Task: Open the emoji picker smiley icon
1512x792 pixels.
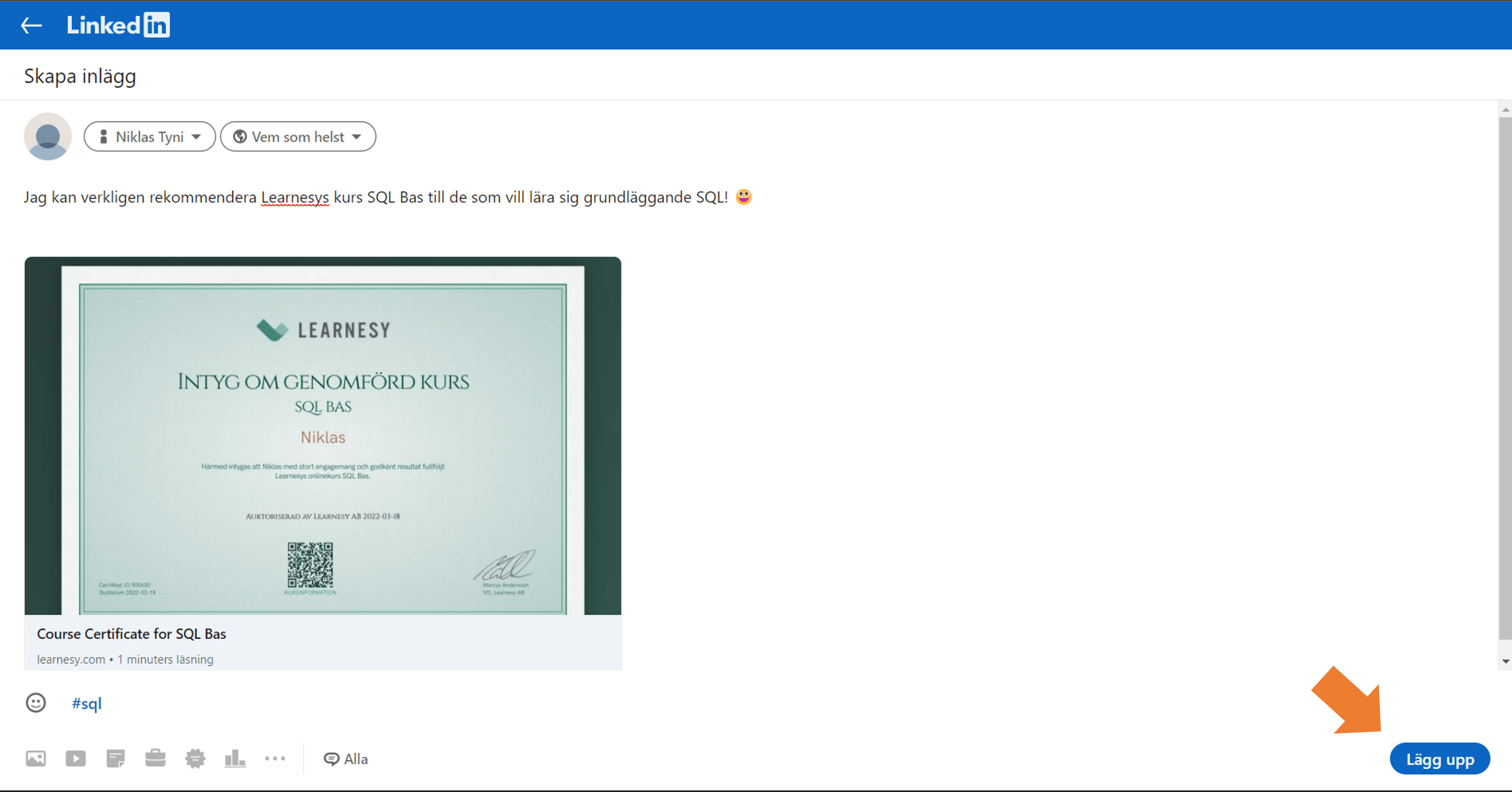Action: point(36,703)
